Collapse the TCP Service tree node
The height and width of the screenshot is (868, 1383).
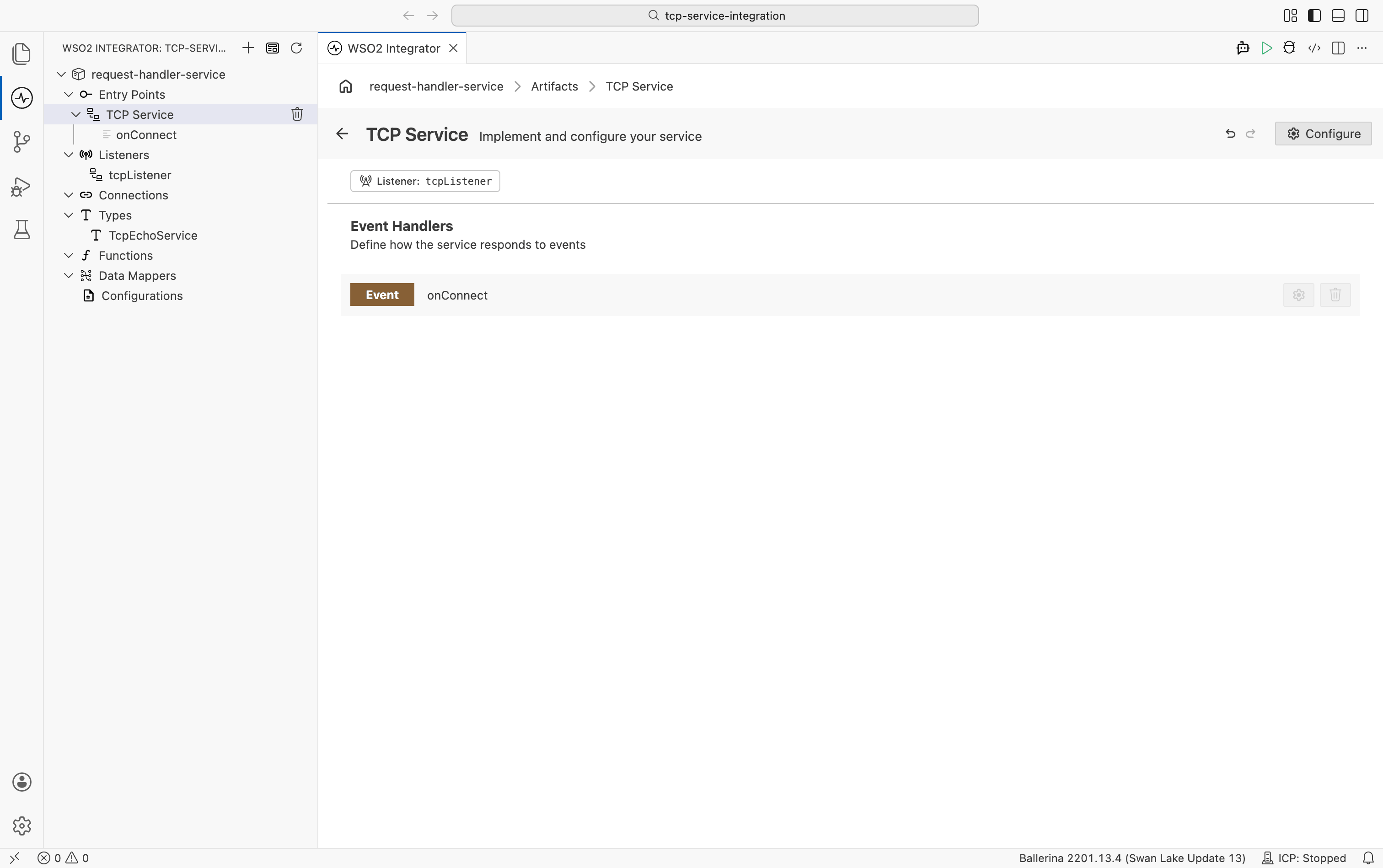click(76, 114)
